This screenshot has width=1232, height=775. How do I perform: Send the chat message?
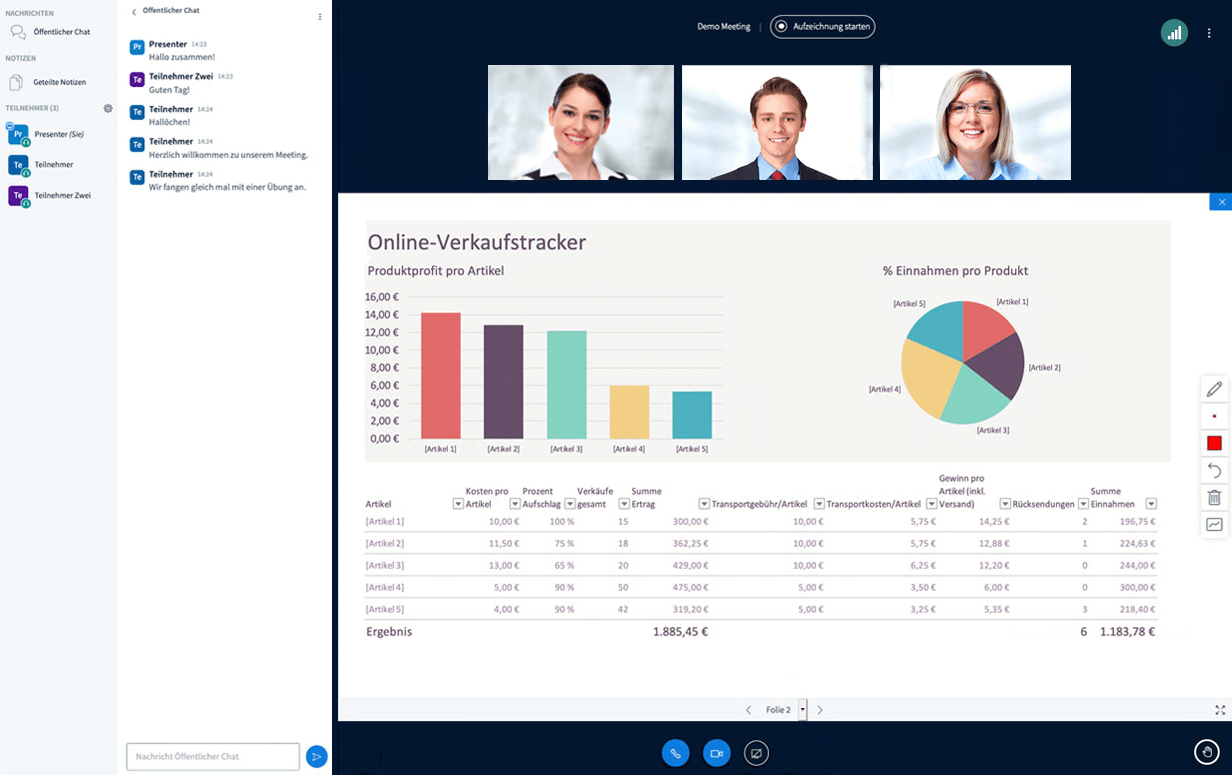[x=316, y=757]
